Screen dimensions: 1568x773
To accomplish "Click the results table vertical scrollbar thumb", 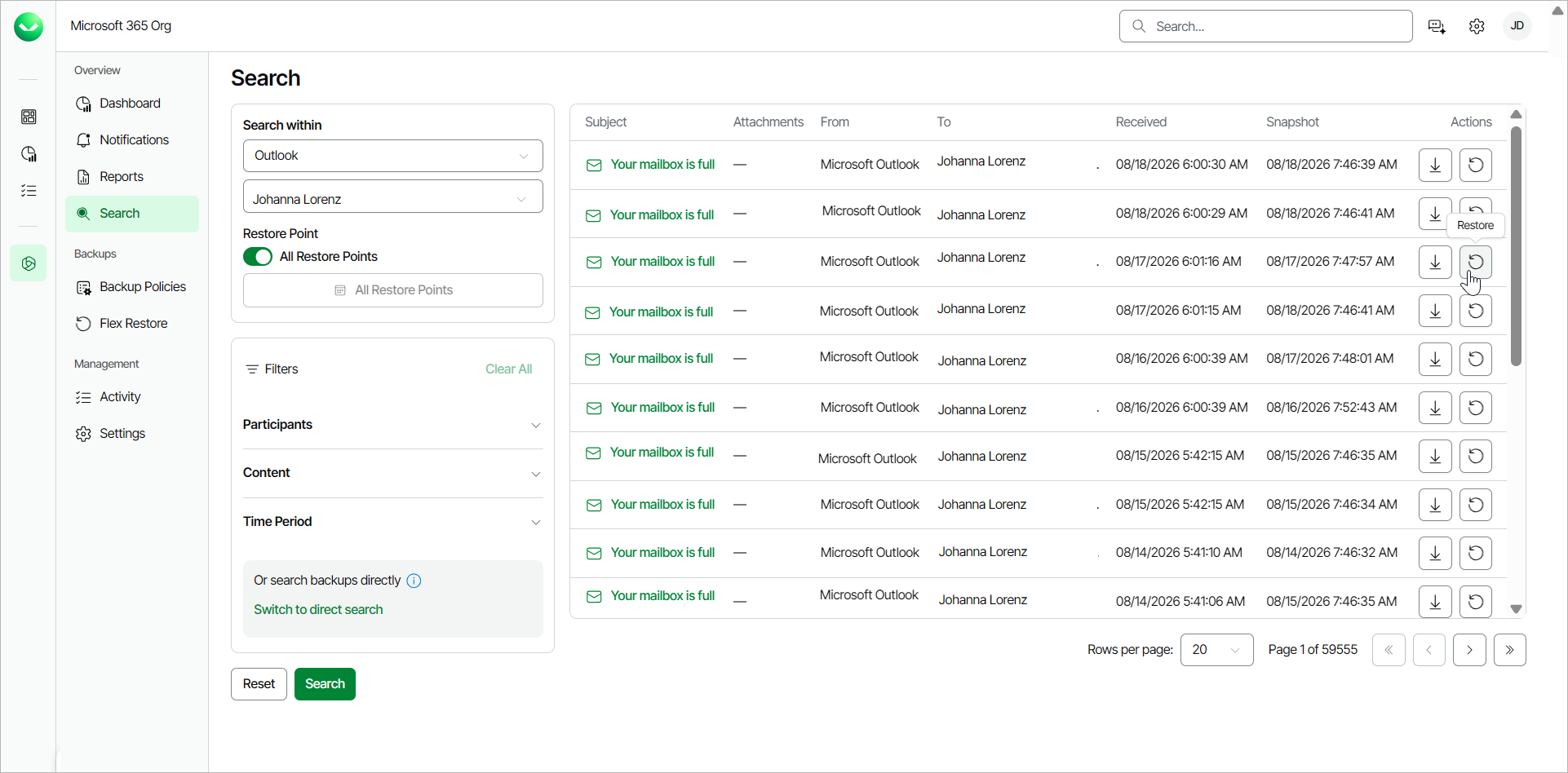I will (1516, 245).
